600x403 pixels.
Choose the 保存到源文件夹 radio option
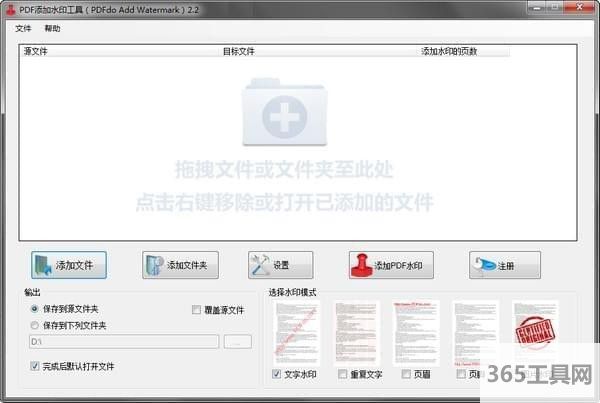point(35,310)
